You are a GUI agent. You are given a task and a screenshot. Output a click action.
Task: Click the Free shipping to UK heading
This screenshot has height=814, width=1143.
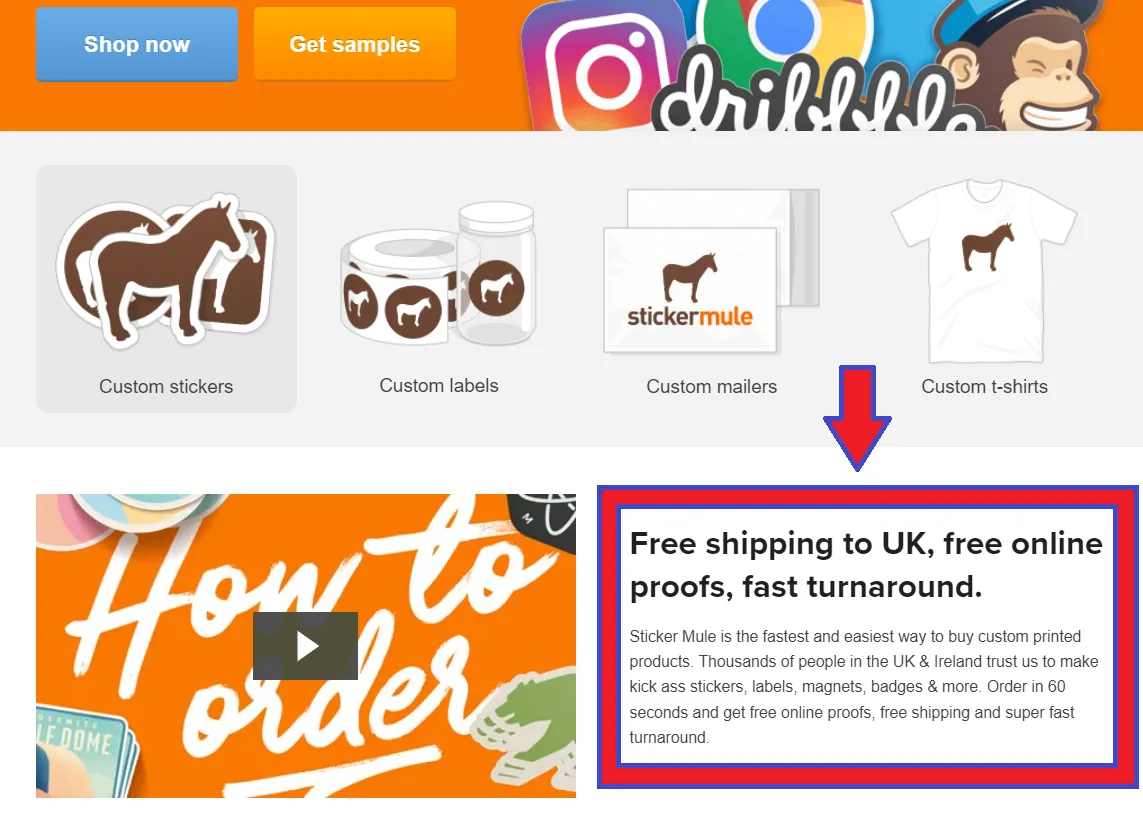(866, 564)
